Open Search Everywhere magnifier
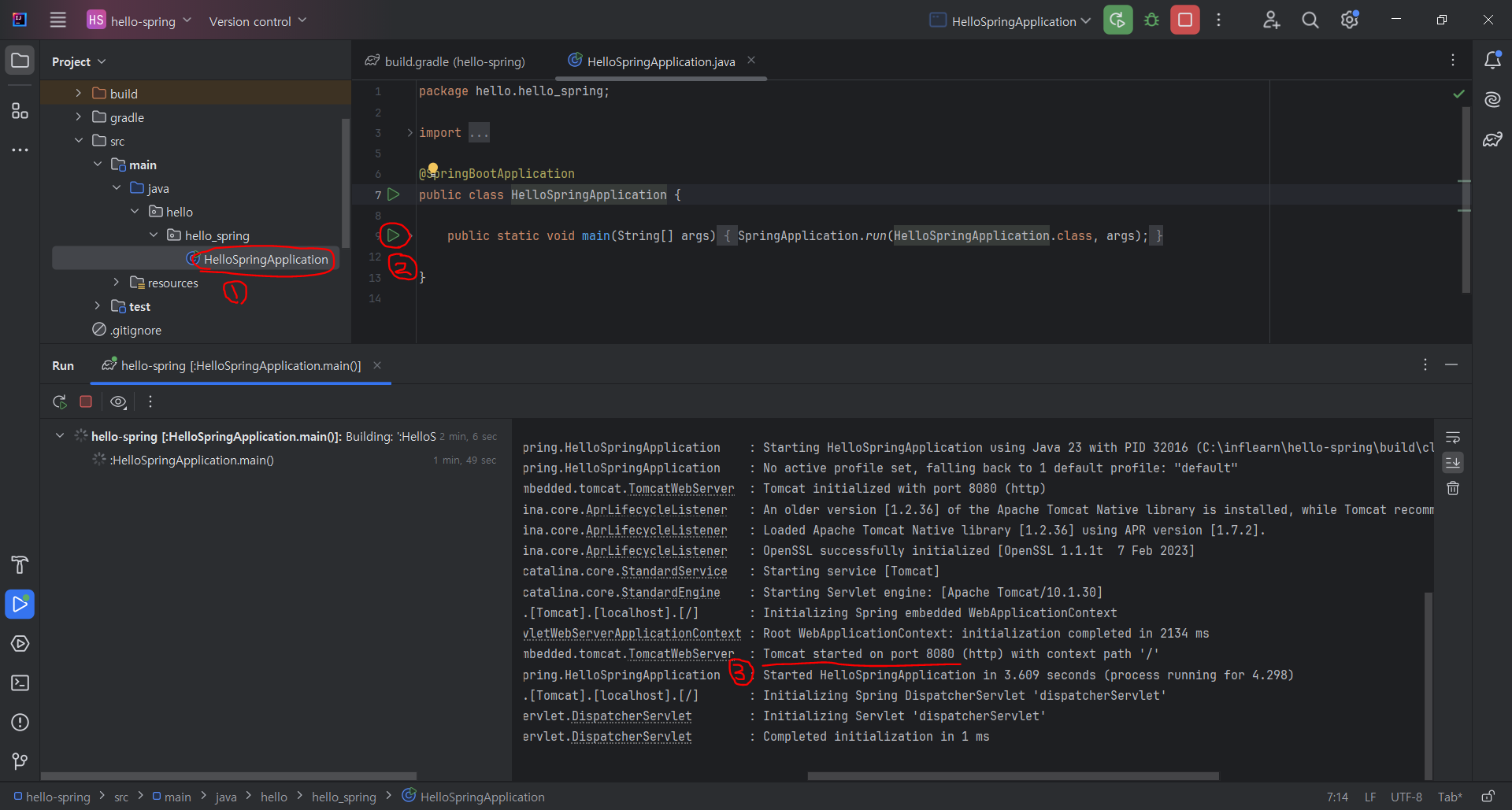This screenshot has width=1512, height=810. pos(1310,20)
